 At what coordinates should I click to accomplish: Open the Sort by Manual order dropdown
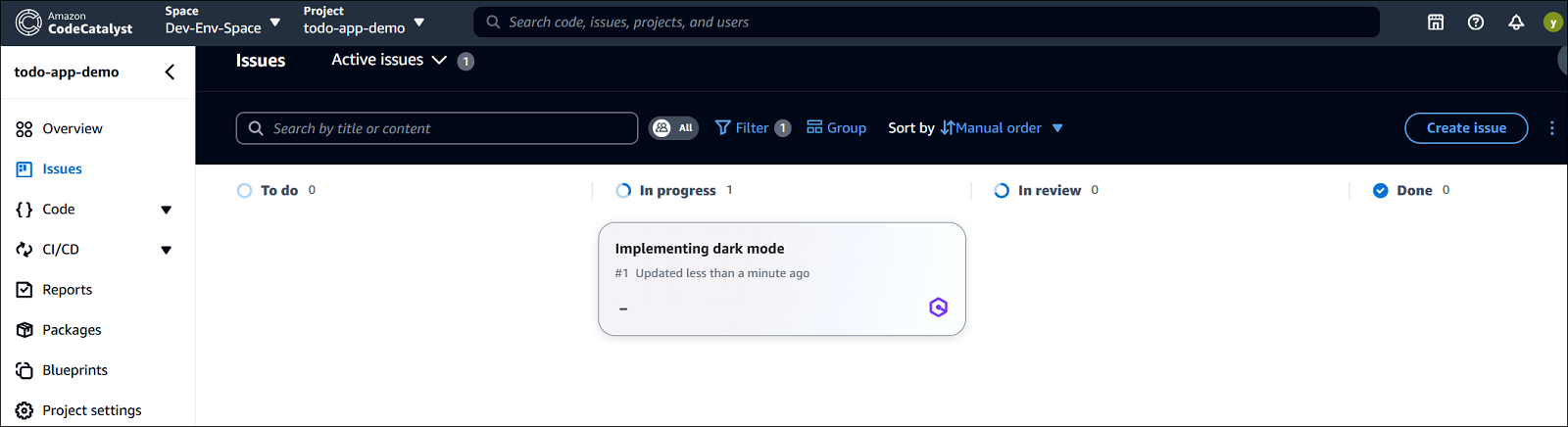(x=1002, y=128)
